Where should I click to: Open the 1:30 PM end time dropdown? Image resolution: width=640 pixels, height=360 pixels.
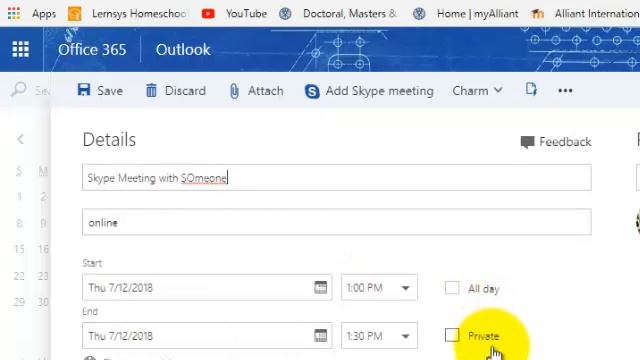379,336
